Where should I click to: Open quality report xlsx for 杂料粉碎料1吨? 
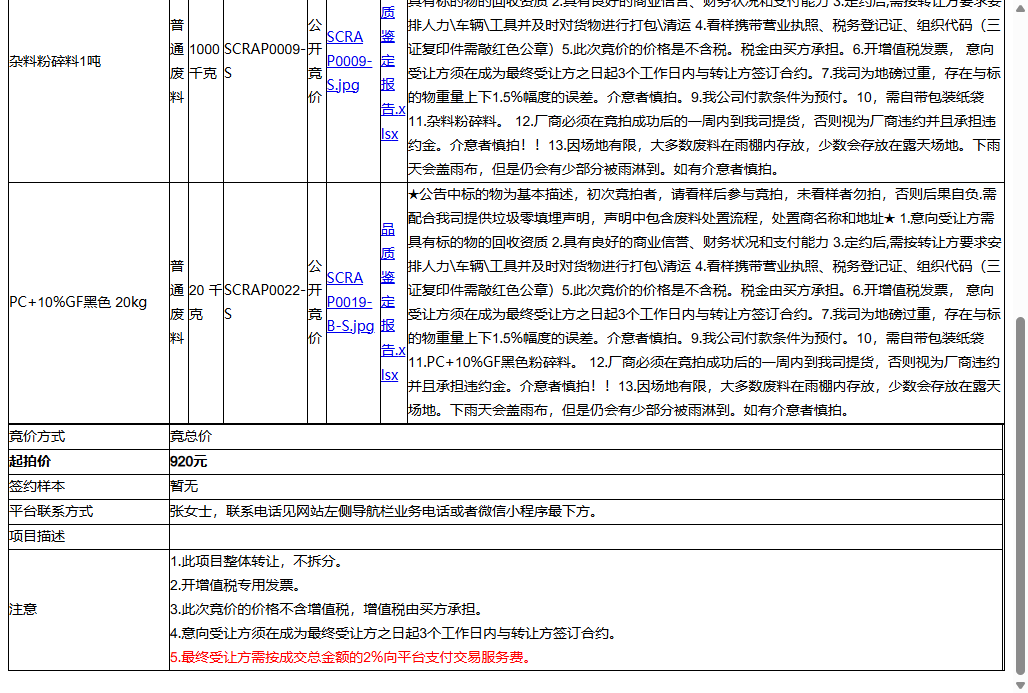393,72
